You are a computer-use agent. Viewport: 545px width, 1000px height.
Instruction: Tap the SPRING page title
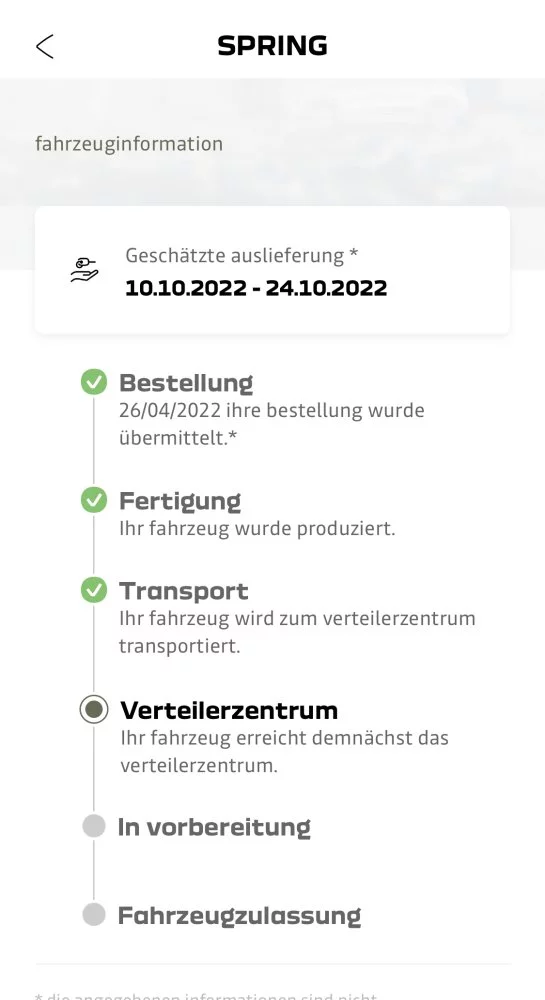click(272, 46)
